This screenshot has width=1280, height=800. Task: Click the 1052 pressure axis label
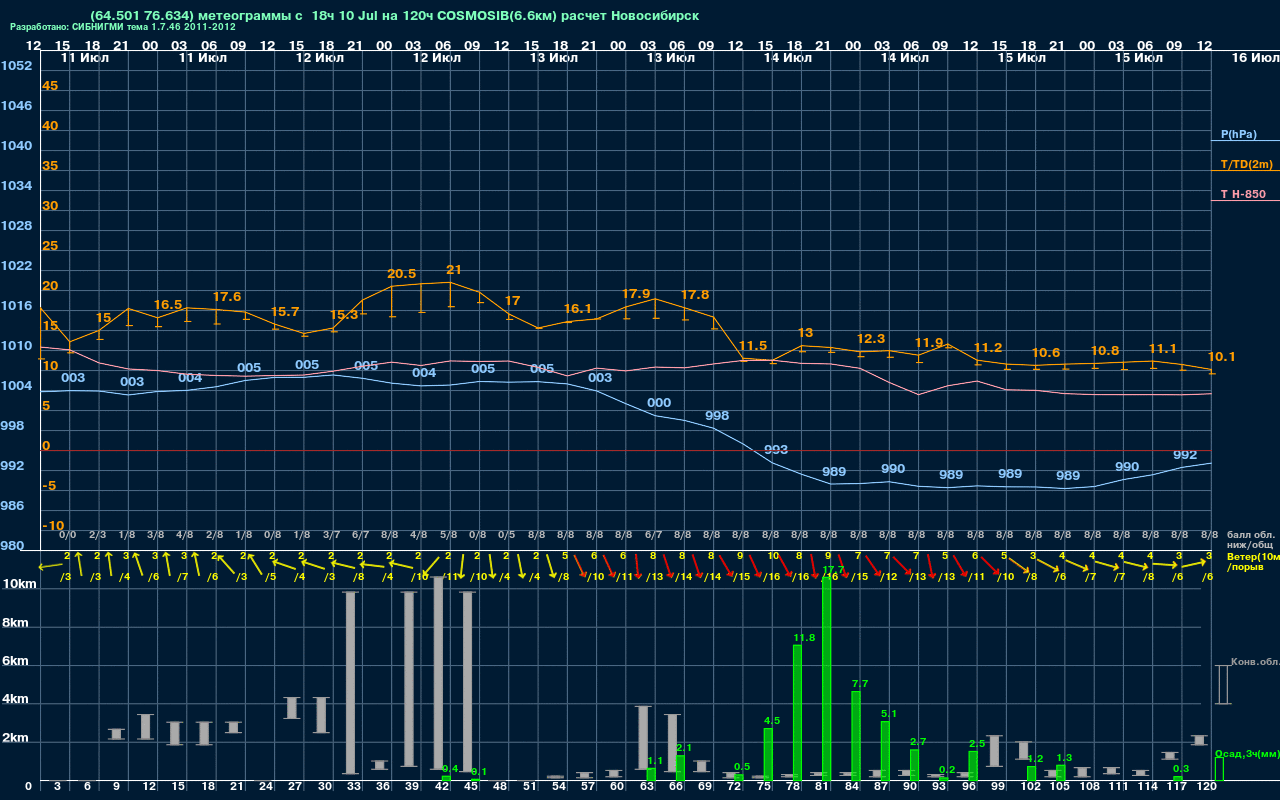(x=16, y=66)
